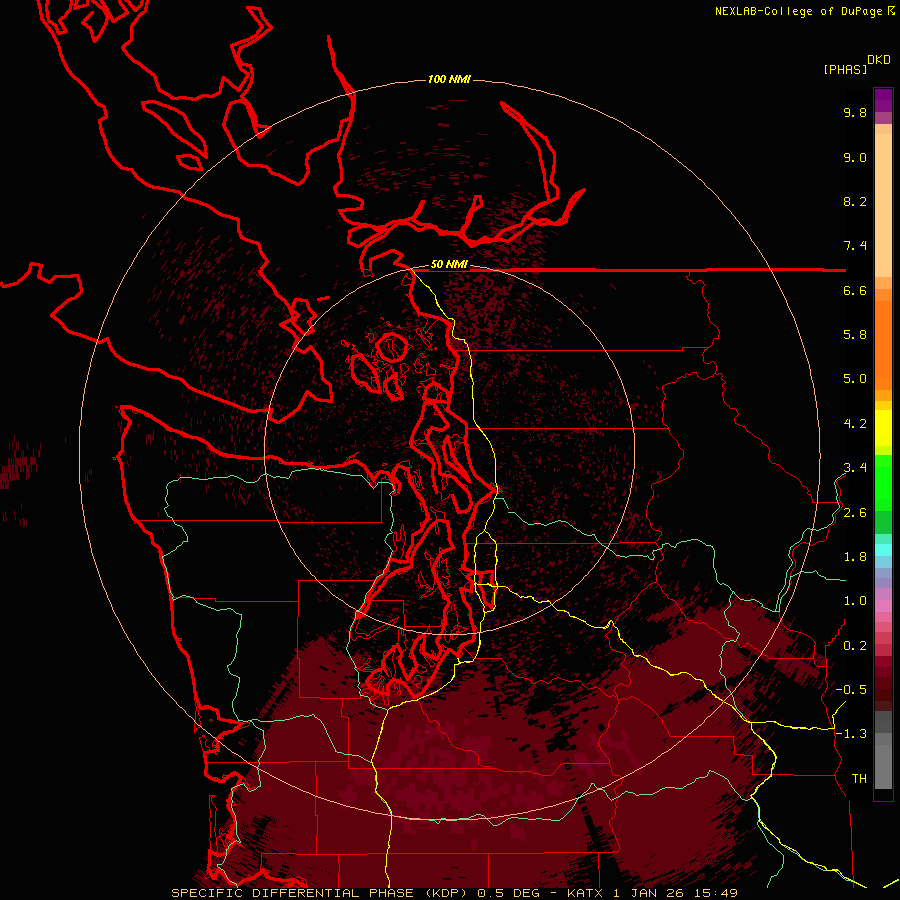Click the 7.4 legend value

tap(855, 246)
